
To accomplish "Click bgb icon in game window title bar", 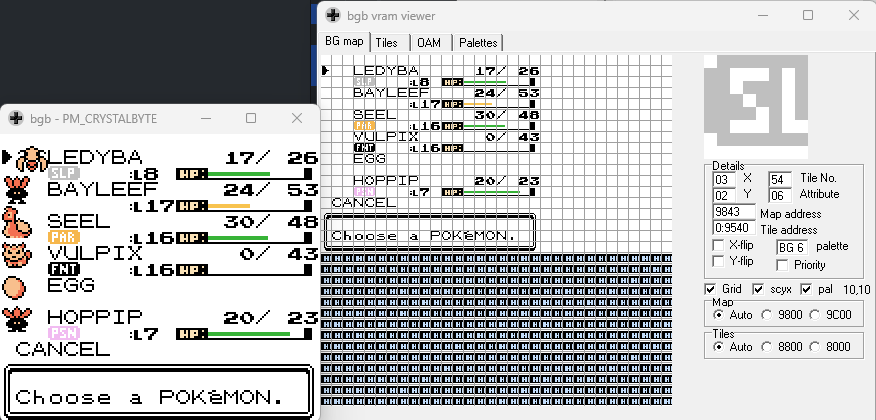I will [16, 118].
